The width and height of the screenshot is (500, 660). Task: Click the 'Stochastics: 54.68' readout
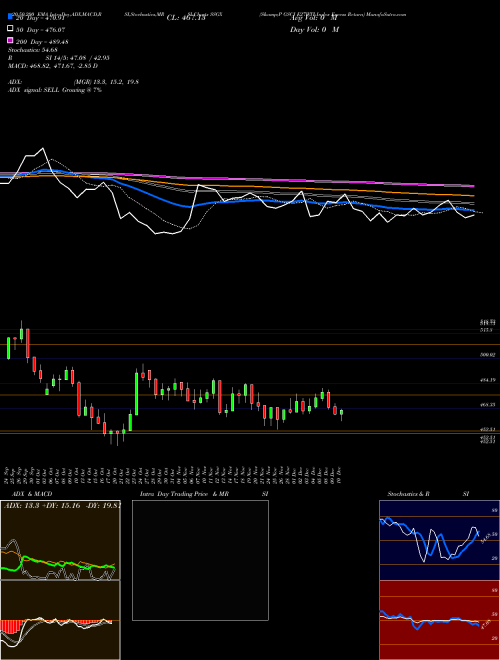click(x=33, y=50)
